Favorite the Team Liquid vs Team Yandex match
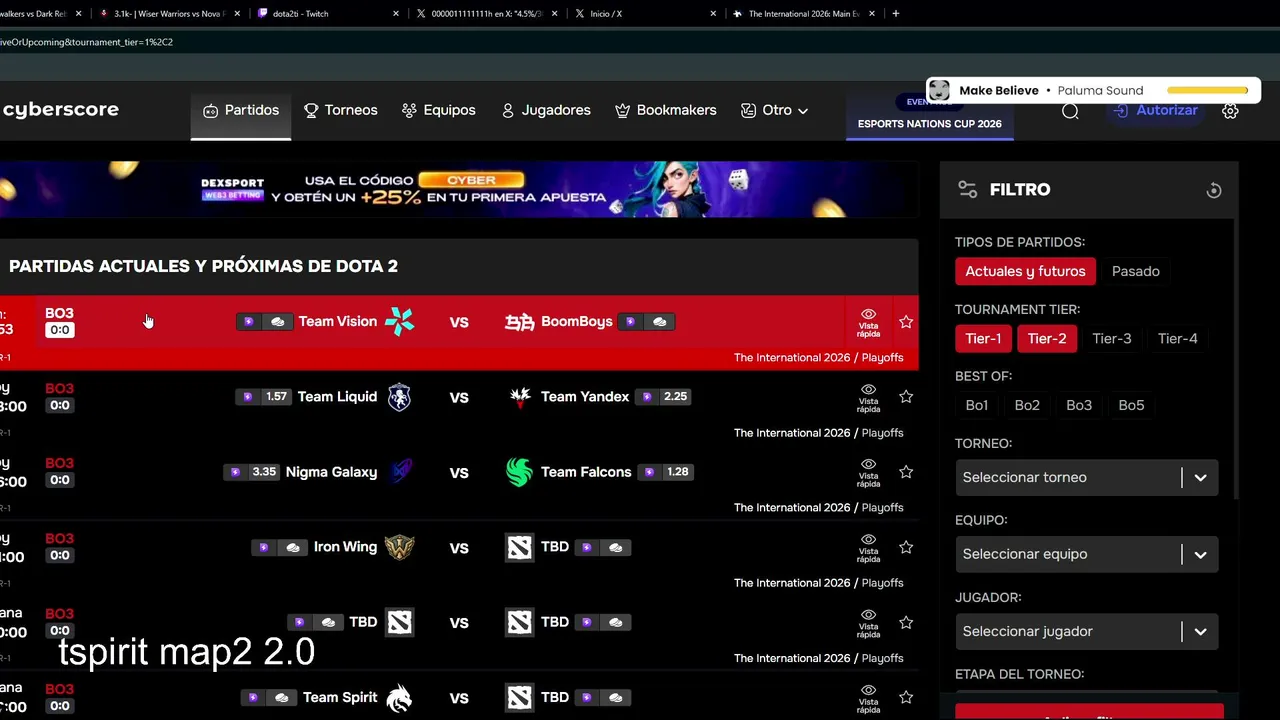The width and height of the screenshot is (1280, 720). [906, 397]
